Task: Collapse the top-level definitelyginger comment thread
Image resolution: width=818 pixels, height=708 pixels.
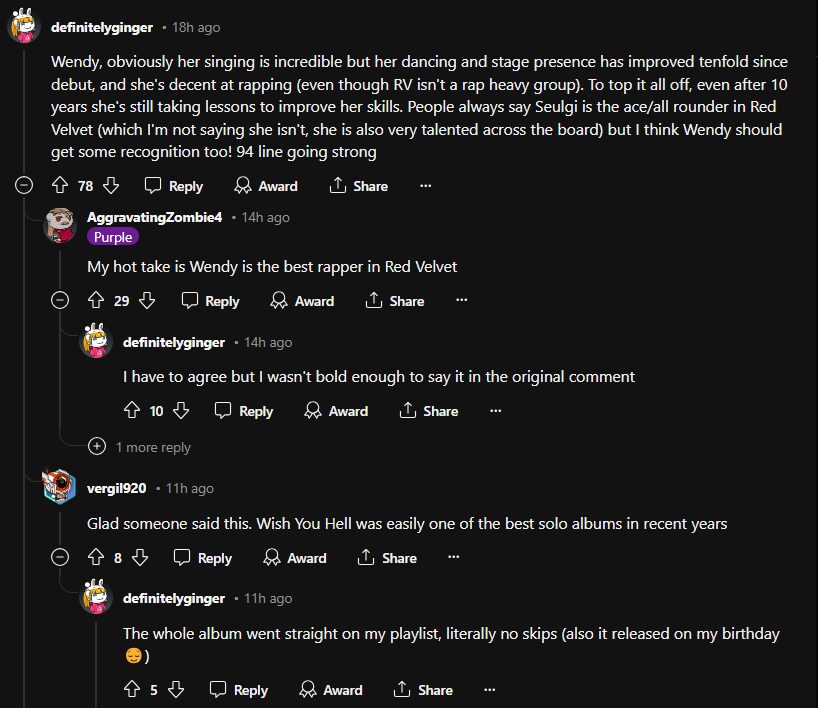Action: coord(25,186)
